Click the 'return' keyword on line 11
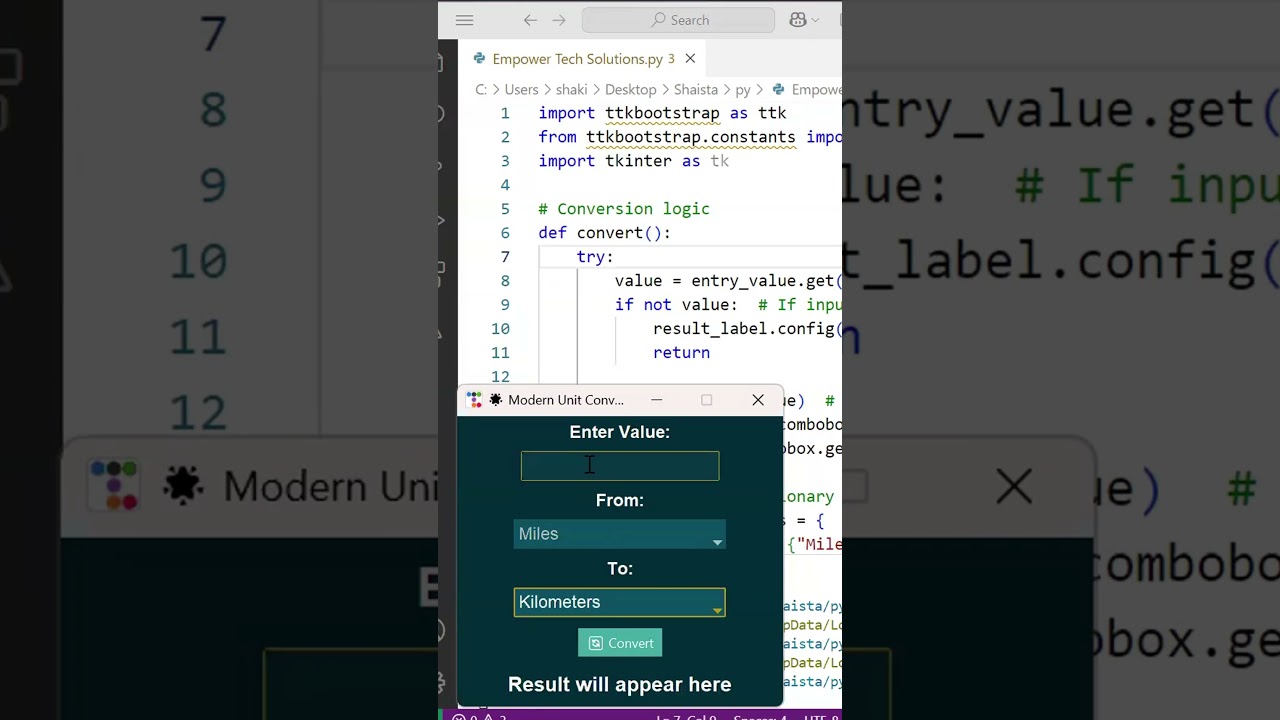The image size is (1280, 720). point(681,353)
